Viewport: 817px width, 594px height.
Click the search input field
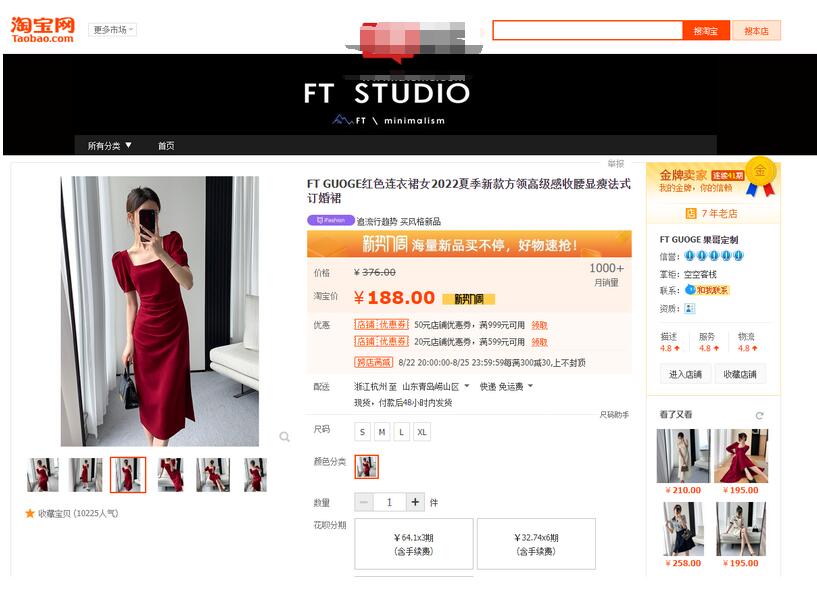pyautogui.click(x=587, y=31)
